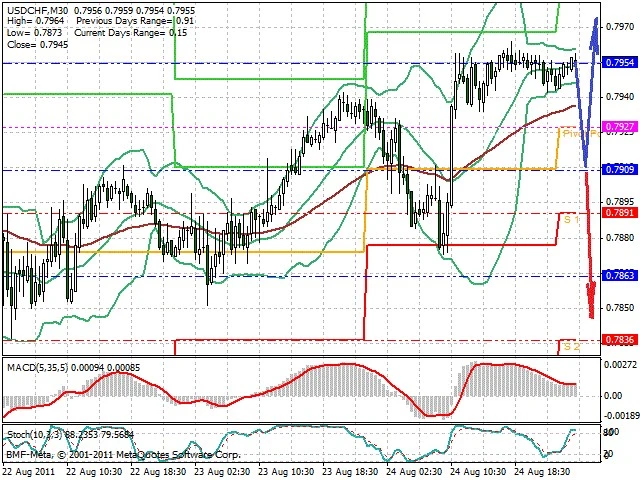640x480 pixels.
Task: Click the Stoch(10,3,3) indicator label
Action: click(x=70, y=435)
